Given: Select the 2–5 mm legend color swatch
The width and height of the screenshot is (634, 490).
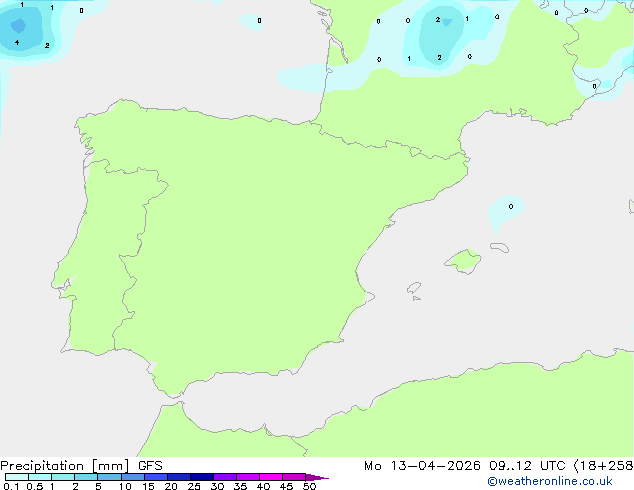Looking at the screenshot, I should click(86, 477).
